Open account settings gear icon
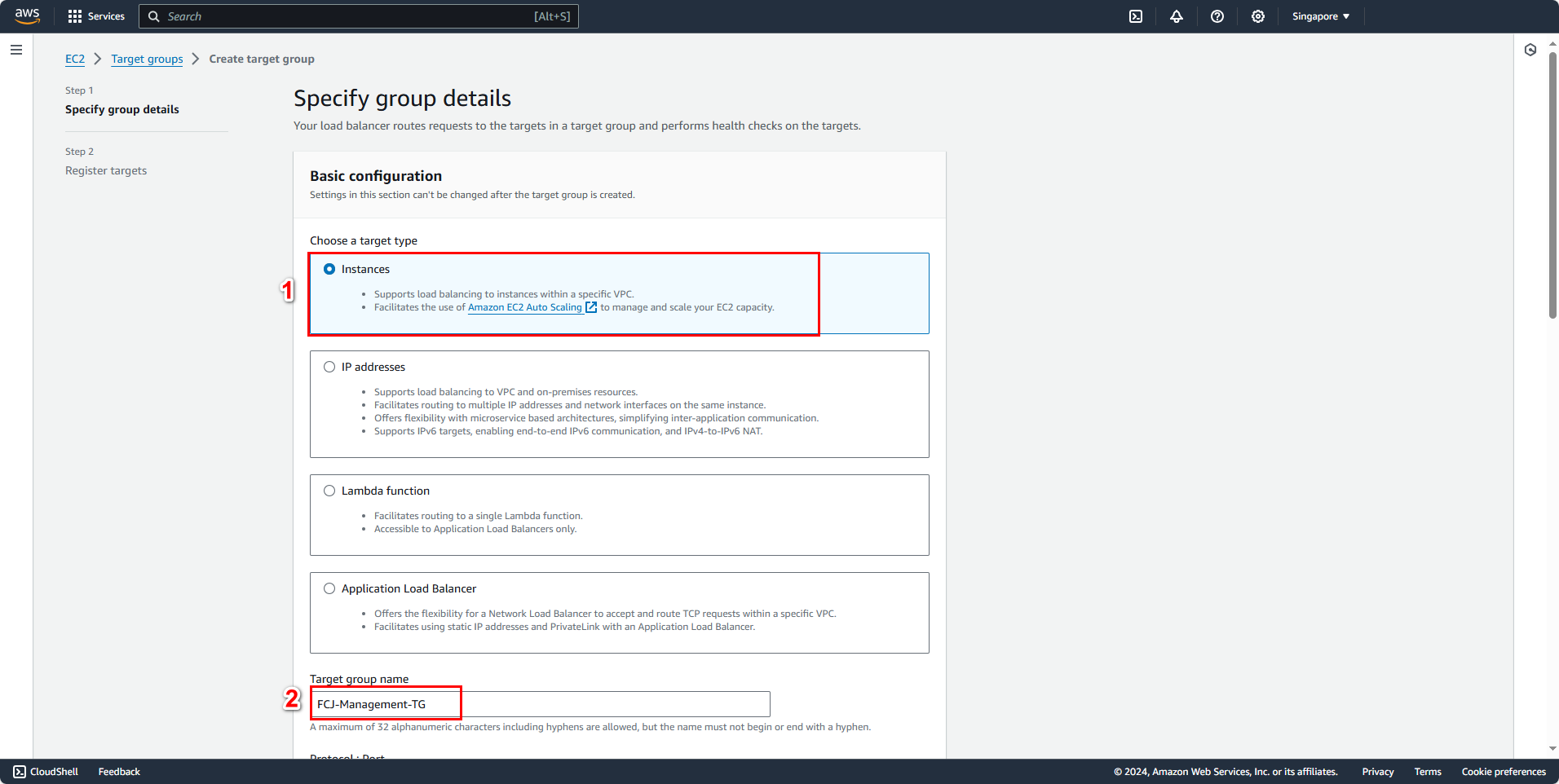The height and width of the screenshot is (784, 1559). 1257,16
